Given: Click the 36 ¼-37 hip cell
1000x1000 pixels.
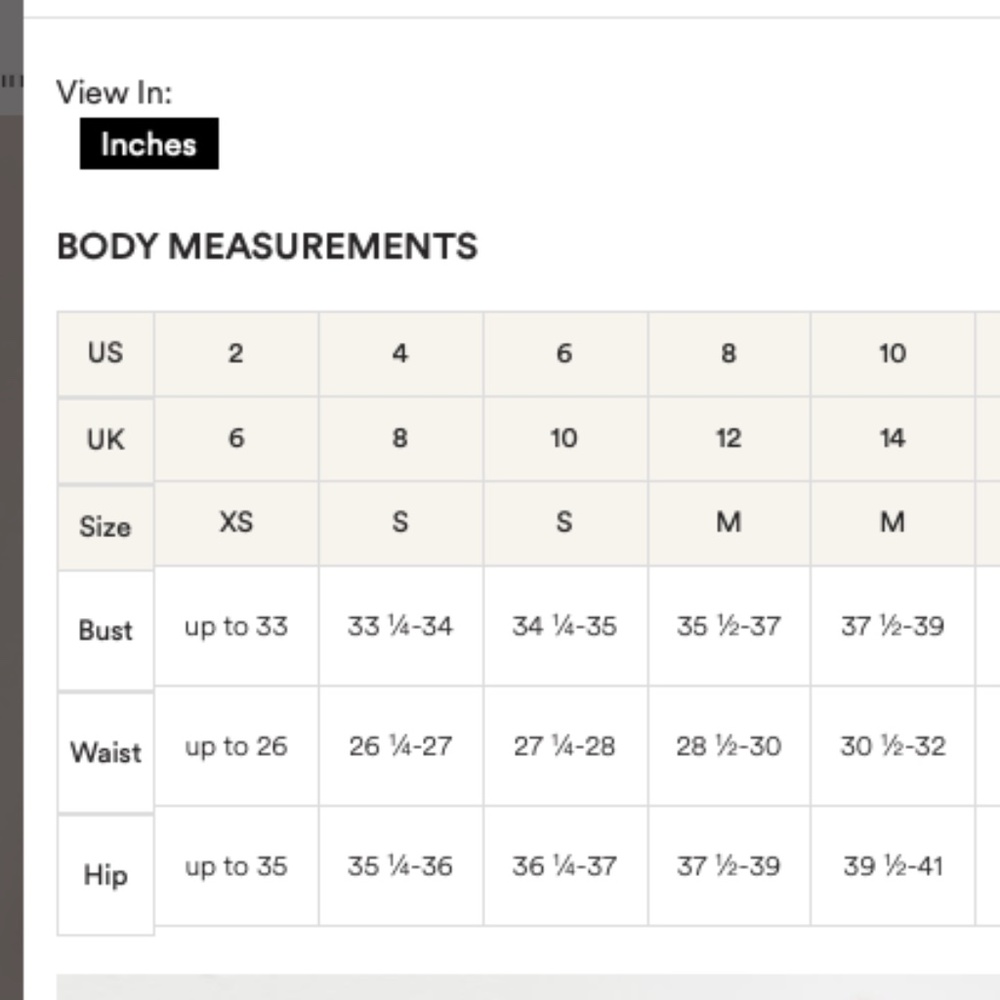Looking at the screenshot, I should (x=565, y=866).
